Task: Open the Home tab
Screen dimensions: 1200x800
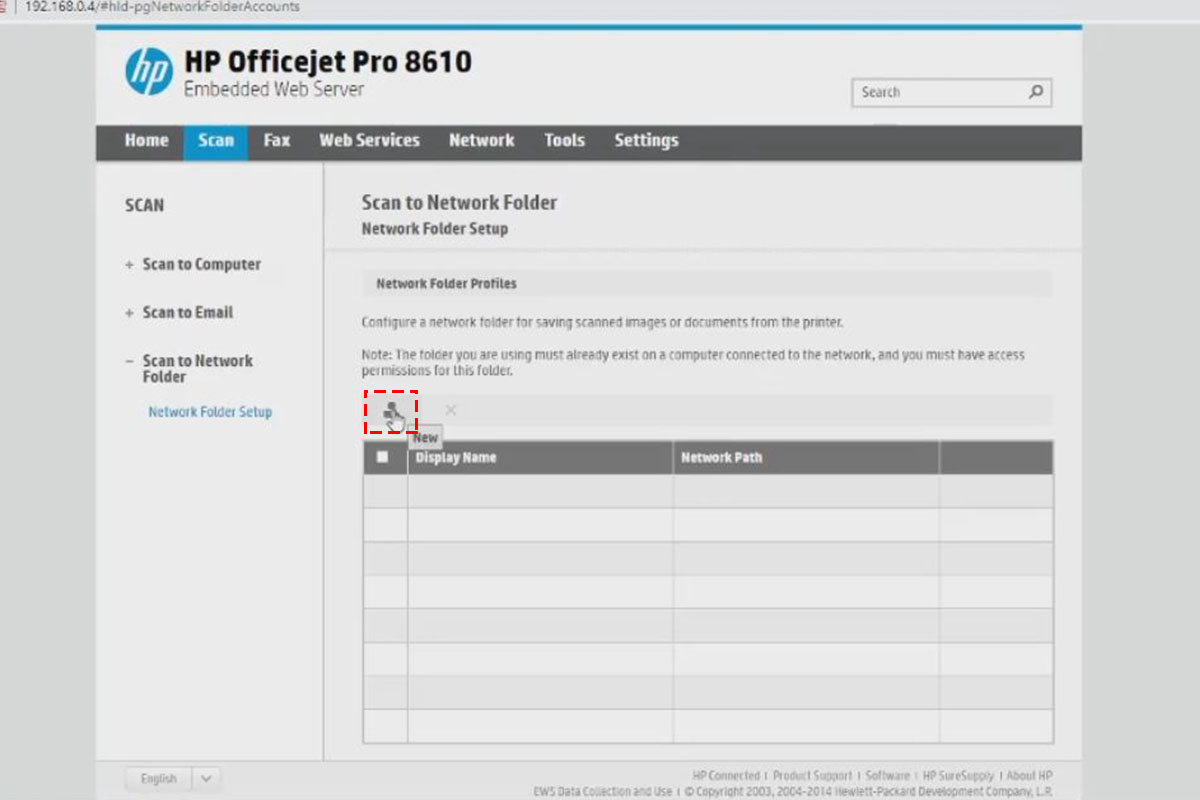Action: 146,141
